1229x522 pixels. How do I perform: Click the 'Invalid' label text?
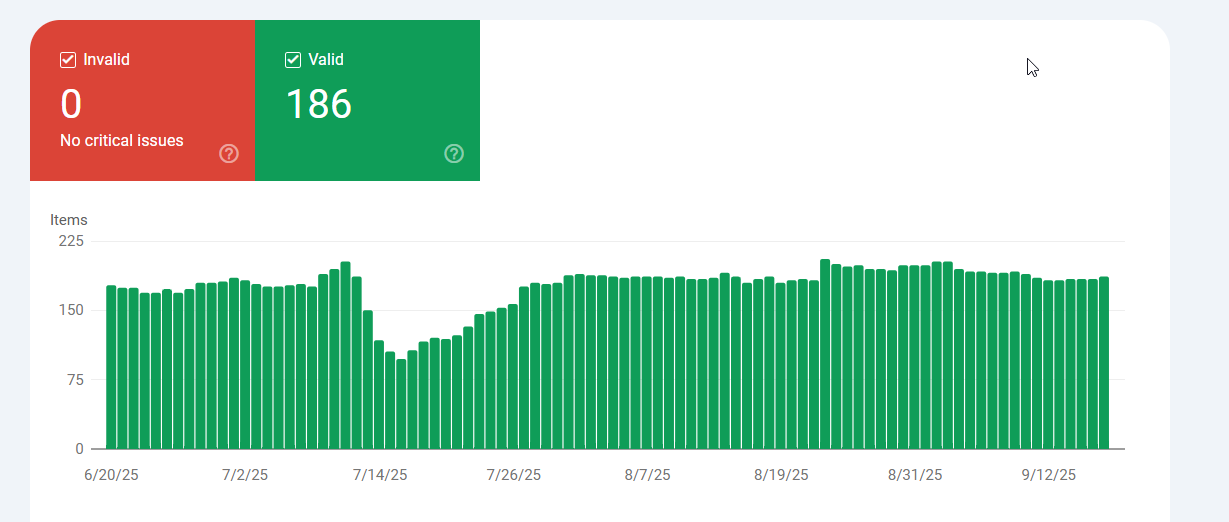106,60
